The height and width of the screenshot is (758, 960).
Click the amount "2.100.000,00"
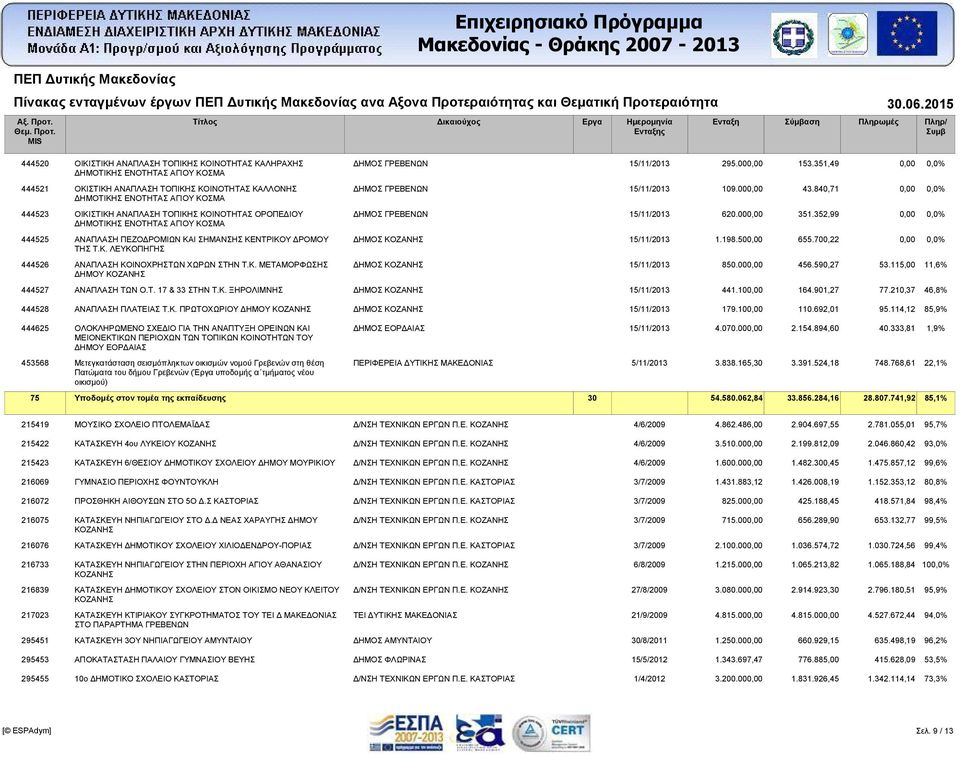coord(739,546)
